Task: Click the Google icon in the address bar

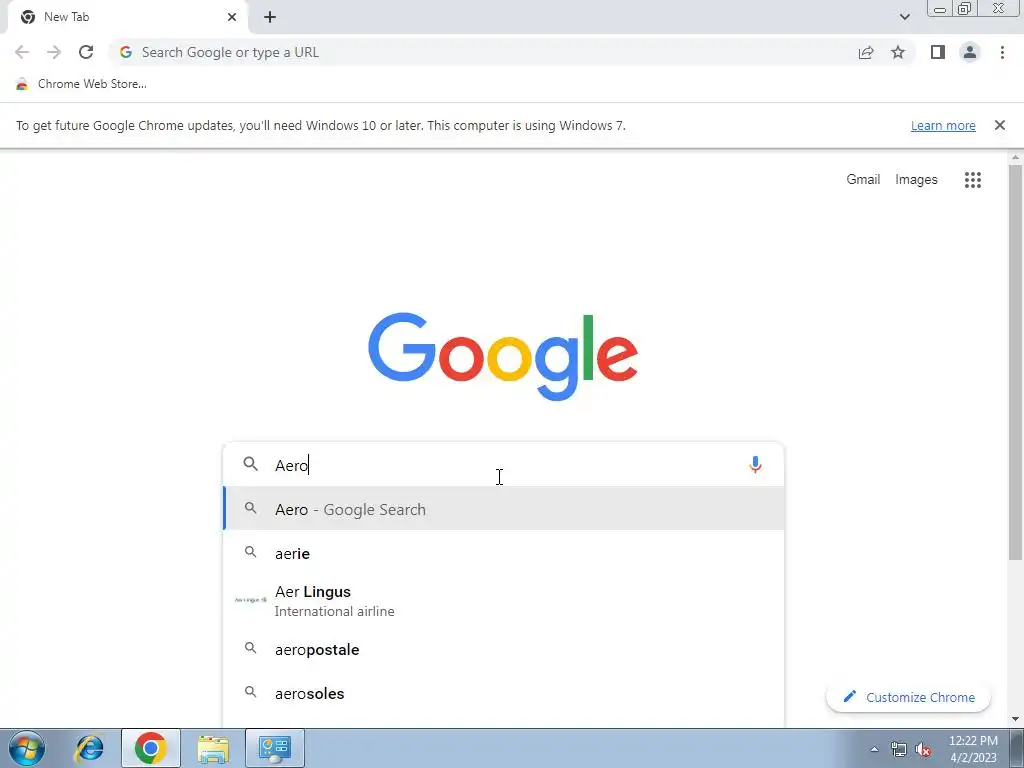Action: [x=126, y=52]
